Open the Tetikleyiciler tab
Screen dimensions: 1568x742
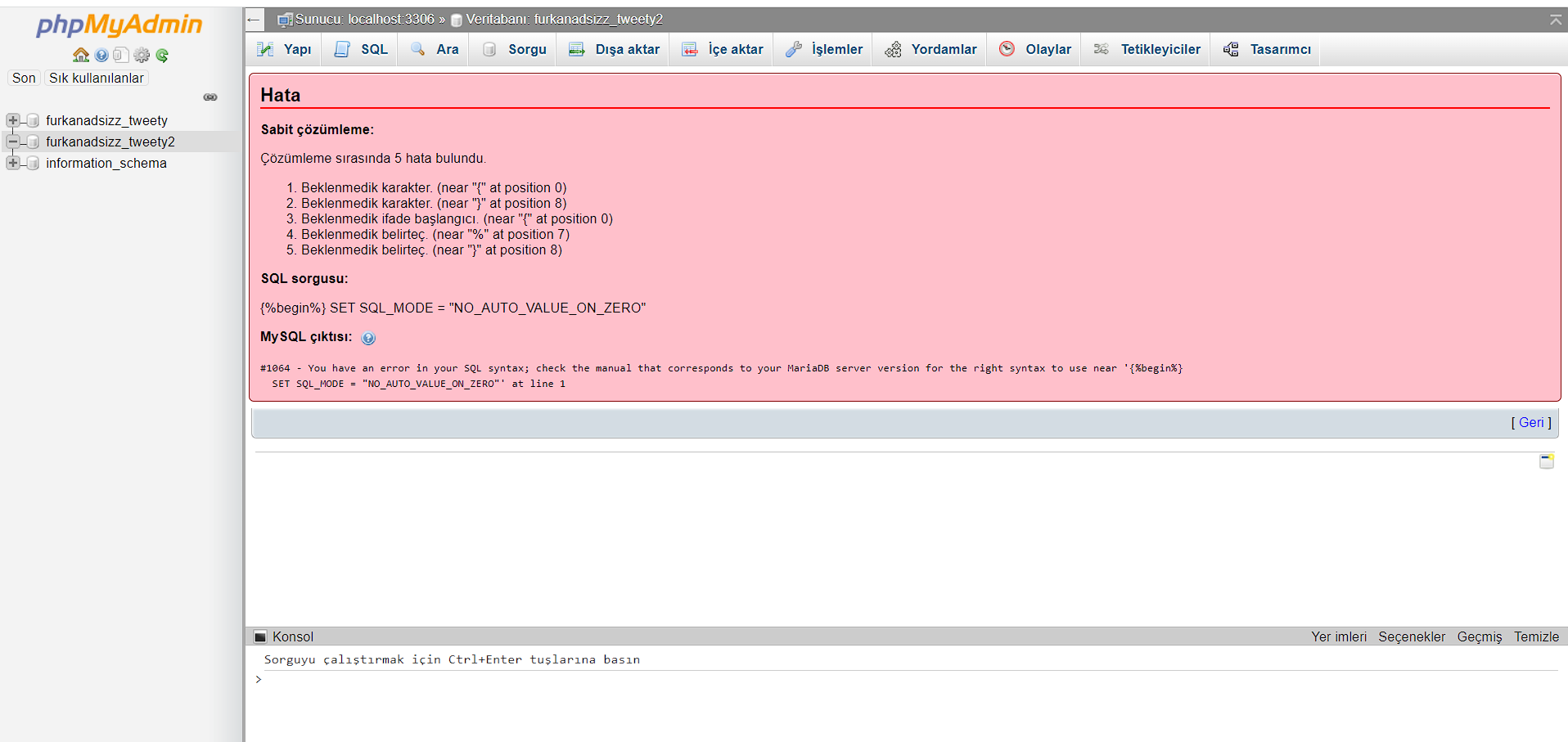point(1147,49)
